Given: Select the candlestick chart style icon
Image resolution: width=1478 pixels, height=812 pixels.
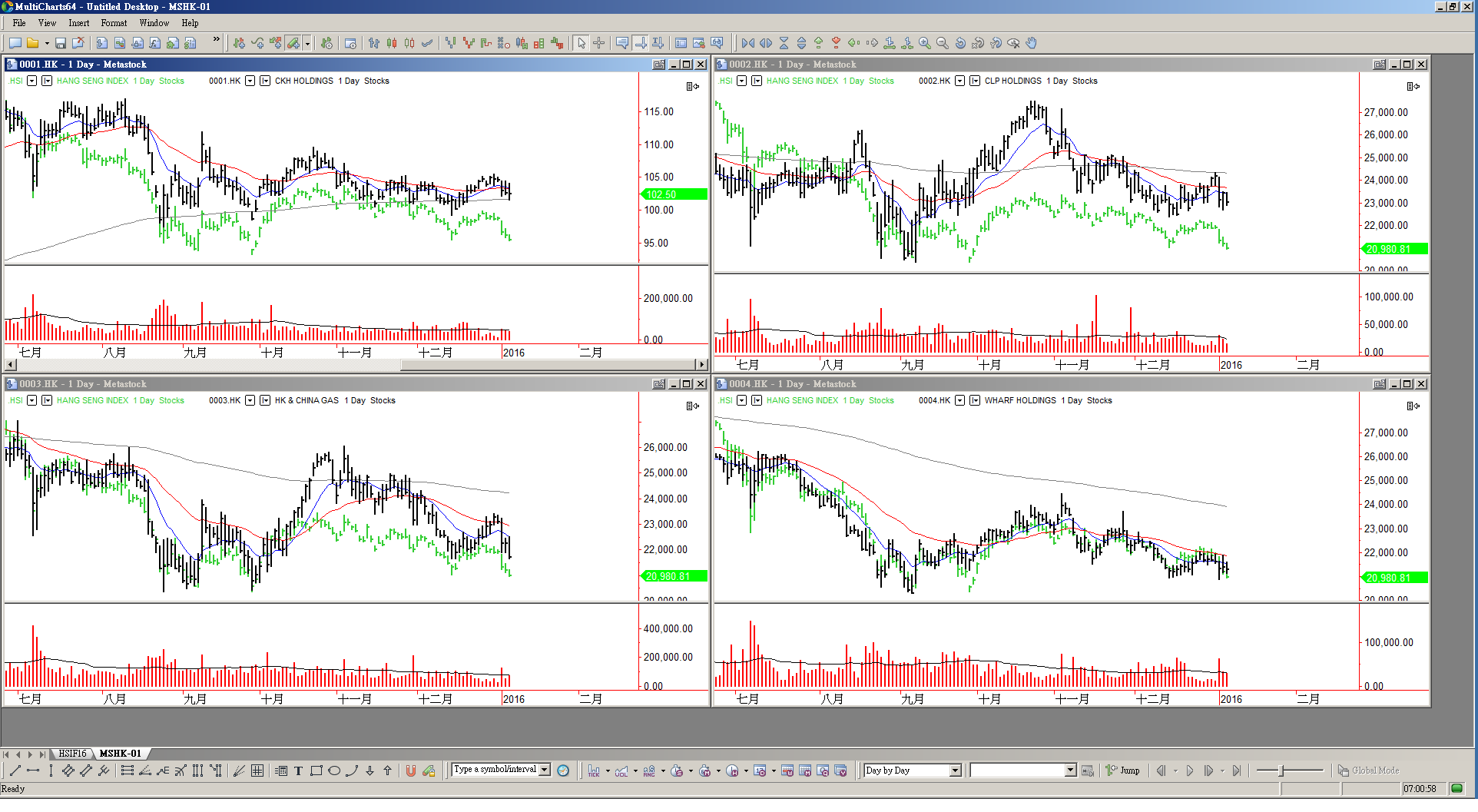Looking at the screenshot, I should click(392, 43).
